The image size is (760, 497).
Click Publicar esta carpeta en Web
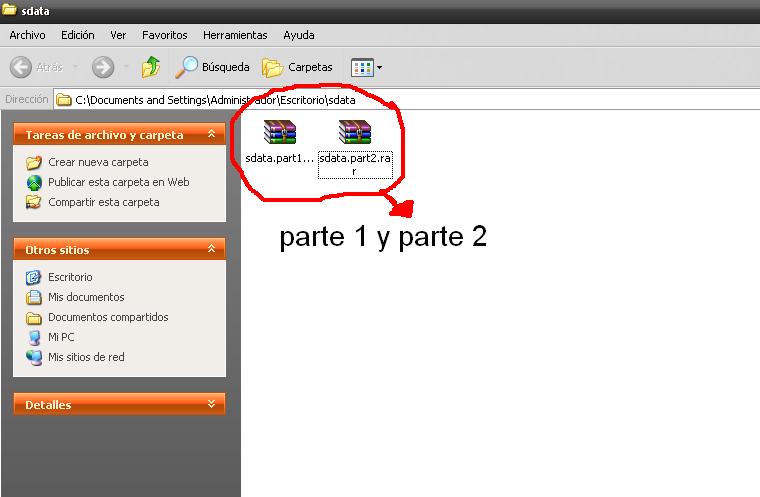tap(119, 182)
